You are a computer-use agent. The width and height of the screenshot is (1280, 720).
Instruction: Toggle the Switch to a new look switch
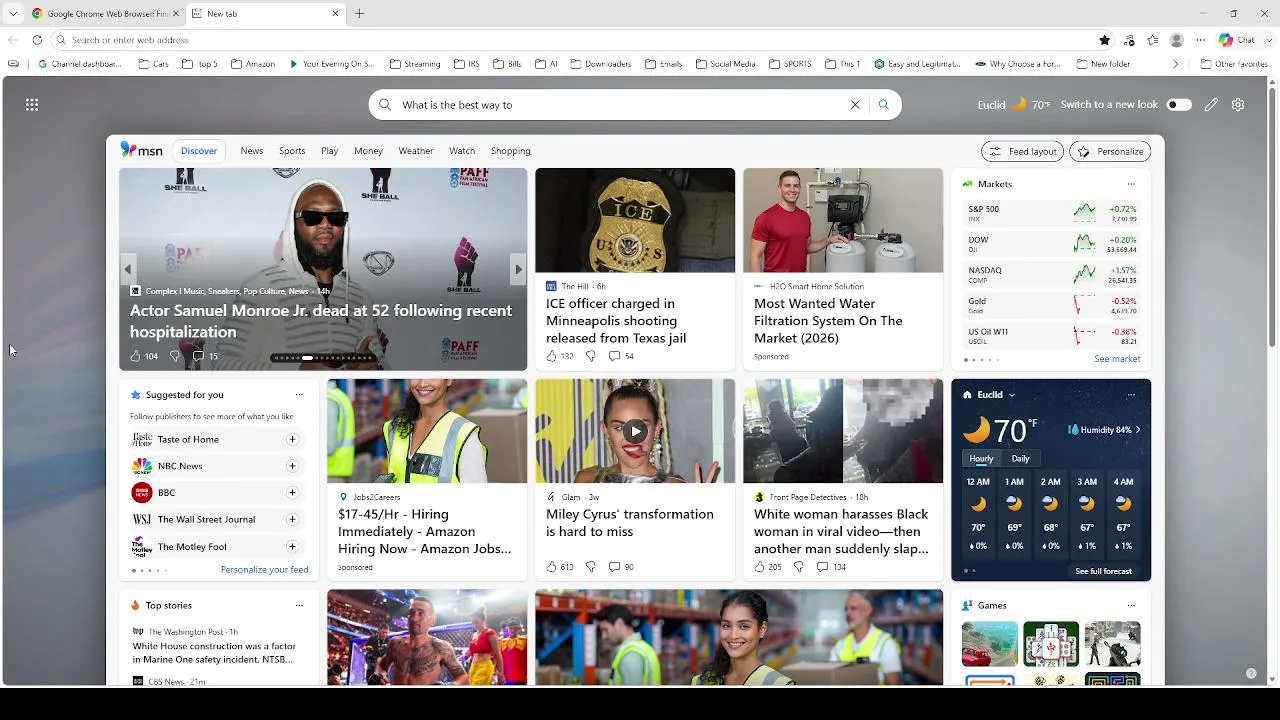[1179, 105]
